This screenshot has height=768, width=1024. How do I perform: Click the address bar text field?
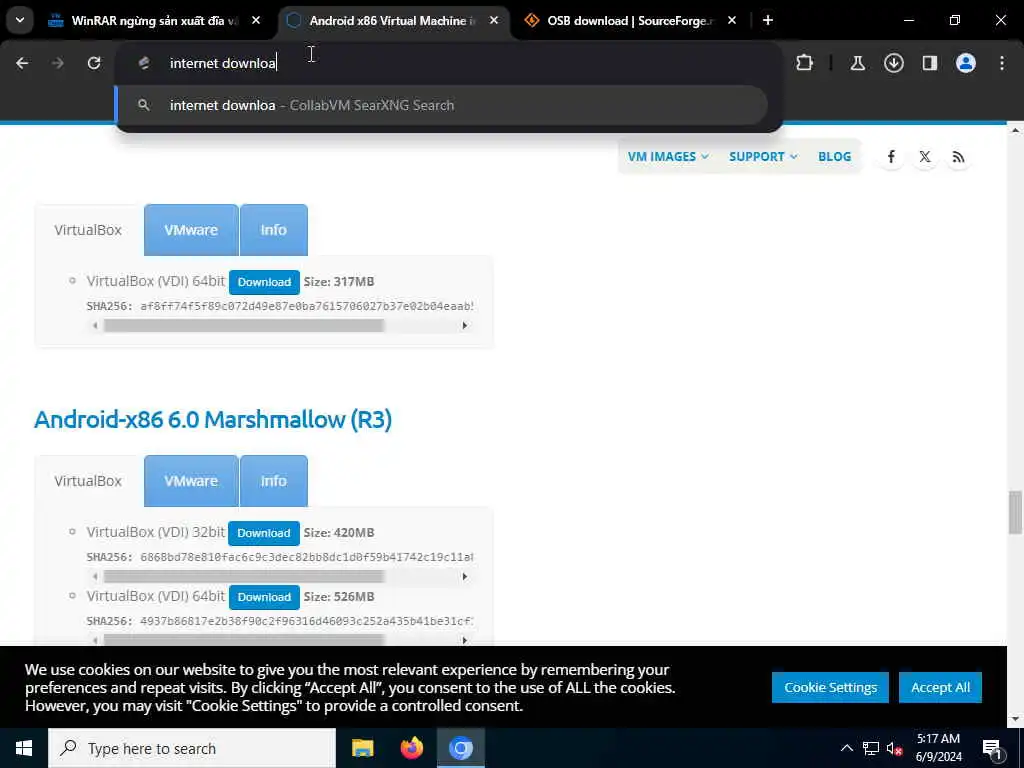[x=448, y=63]
